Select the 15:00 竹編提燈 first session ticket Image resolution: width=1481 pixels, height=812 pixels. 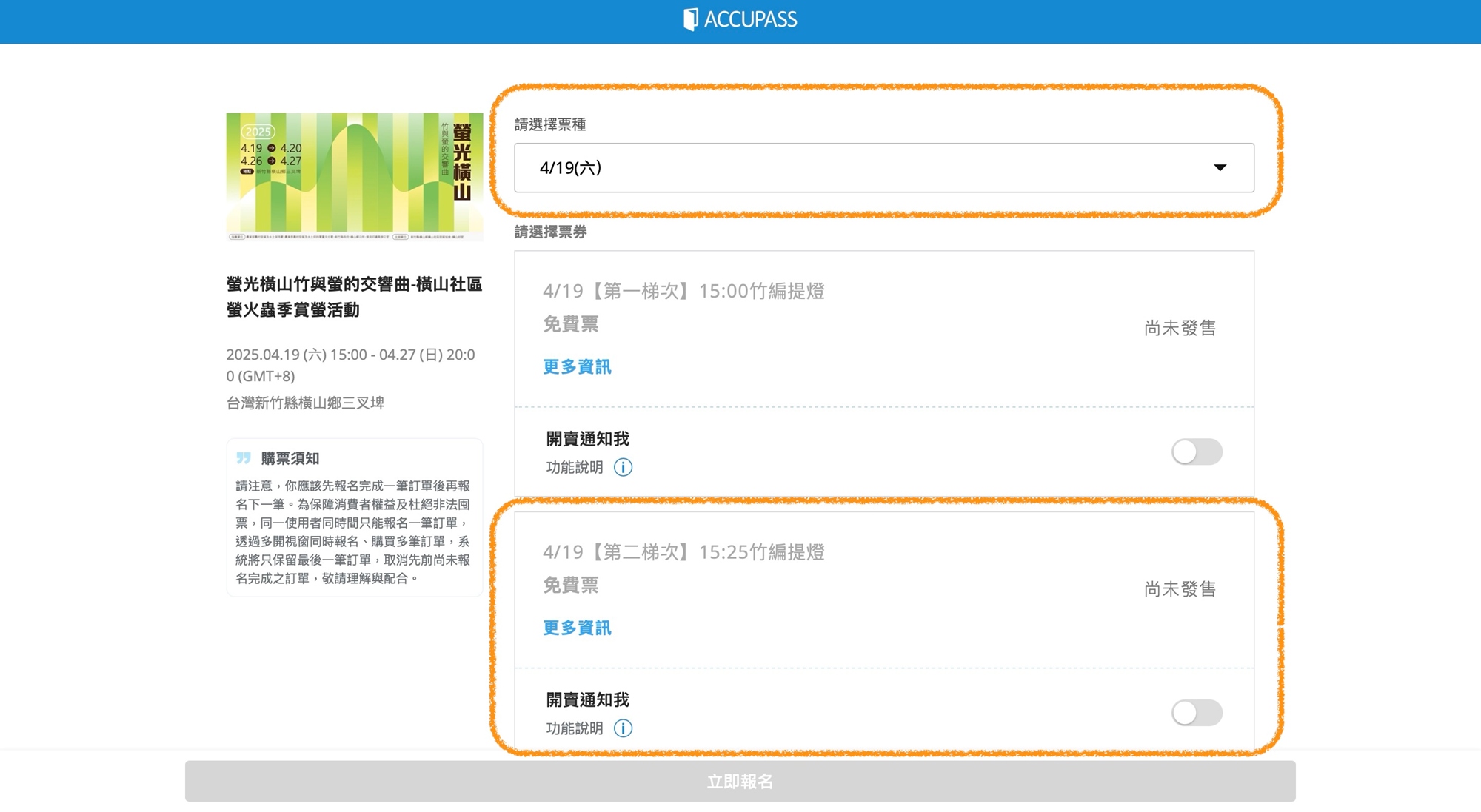pyautogui.click(x=683, y=291)
